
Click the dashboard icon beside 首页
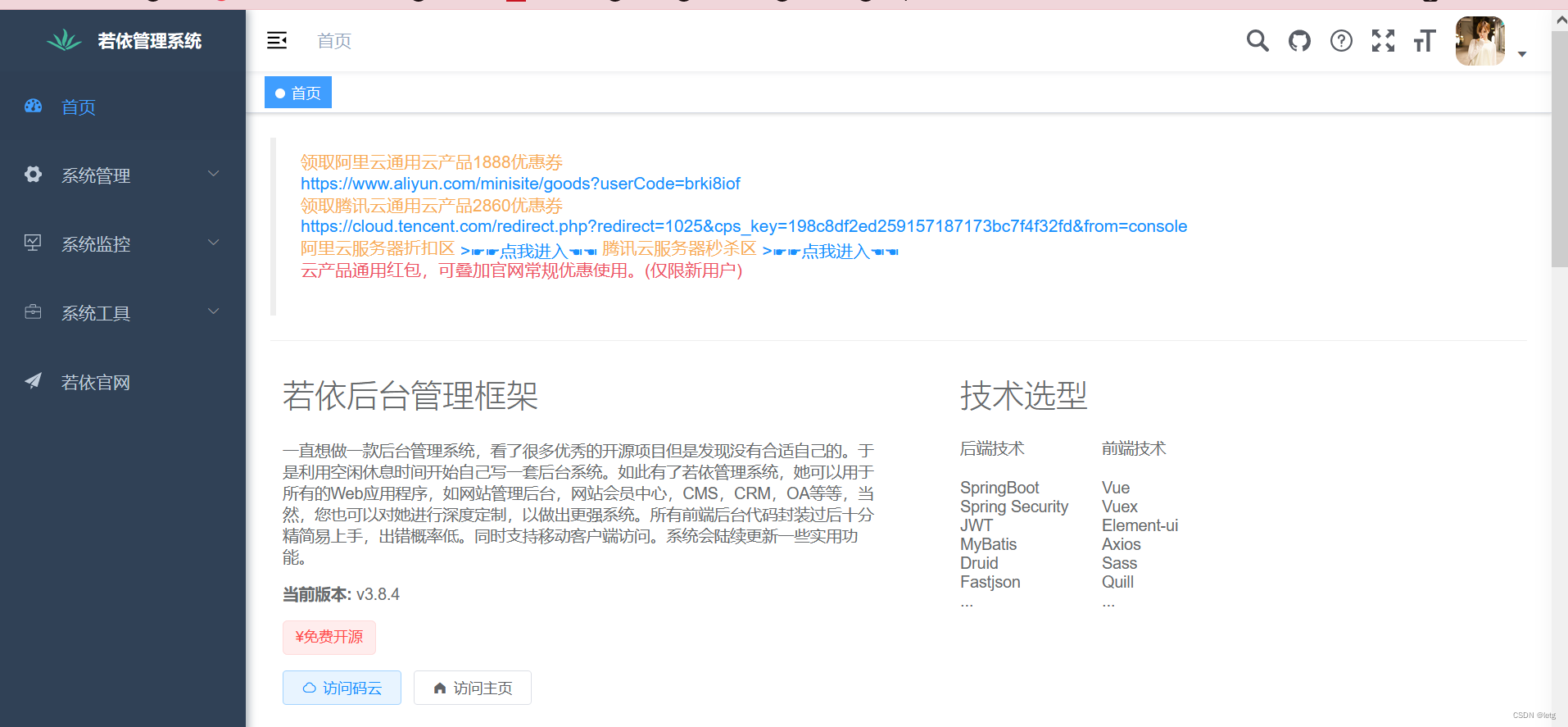coord(33,106)
